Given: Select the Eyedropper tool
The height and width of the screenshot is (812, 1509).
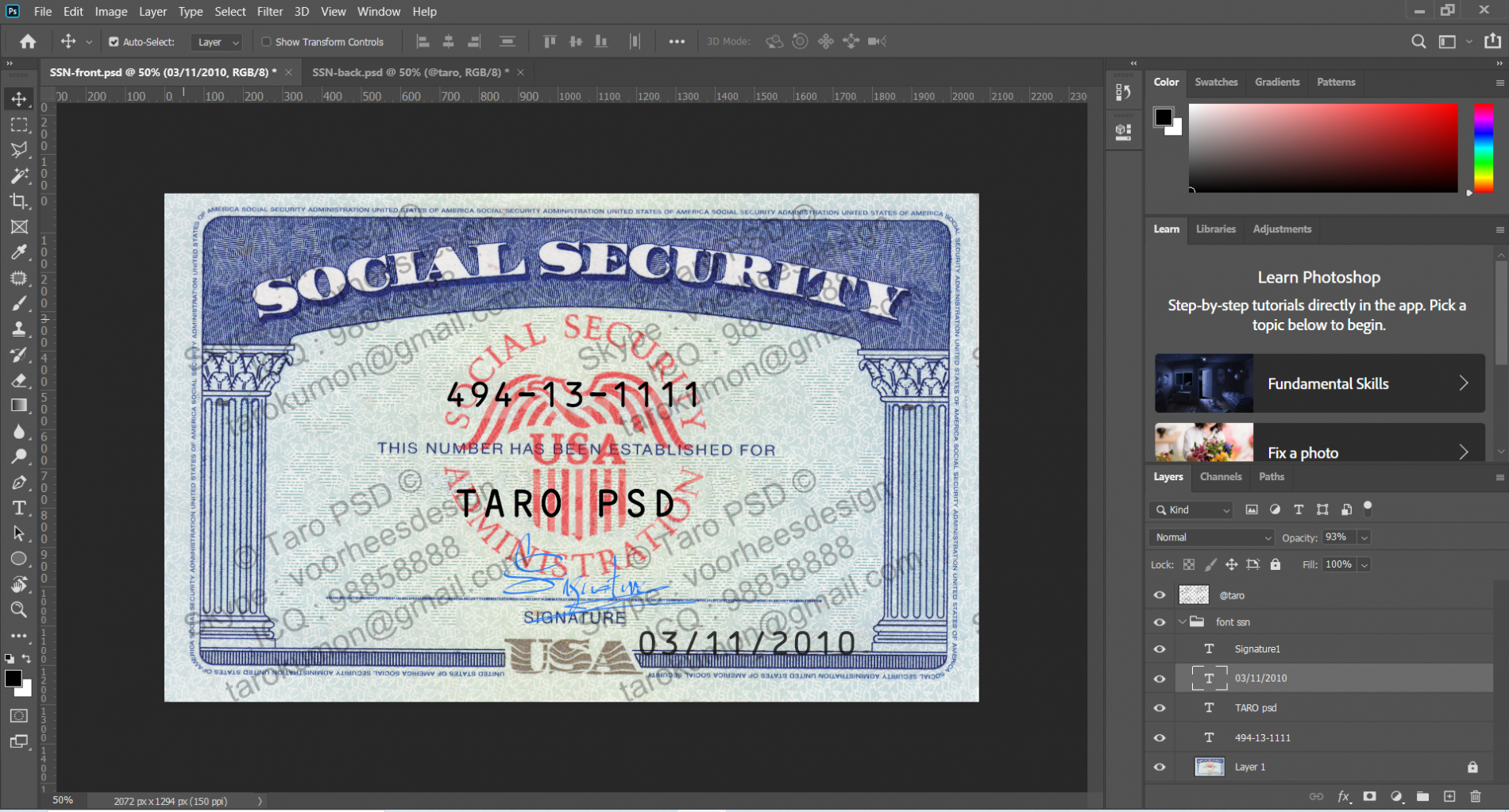Looking at the screenshot, I should (x=19, y=252).
